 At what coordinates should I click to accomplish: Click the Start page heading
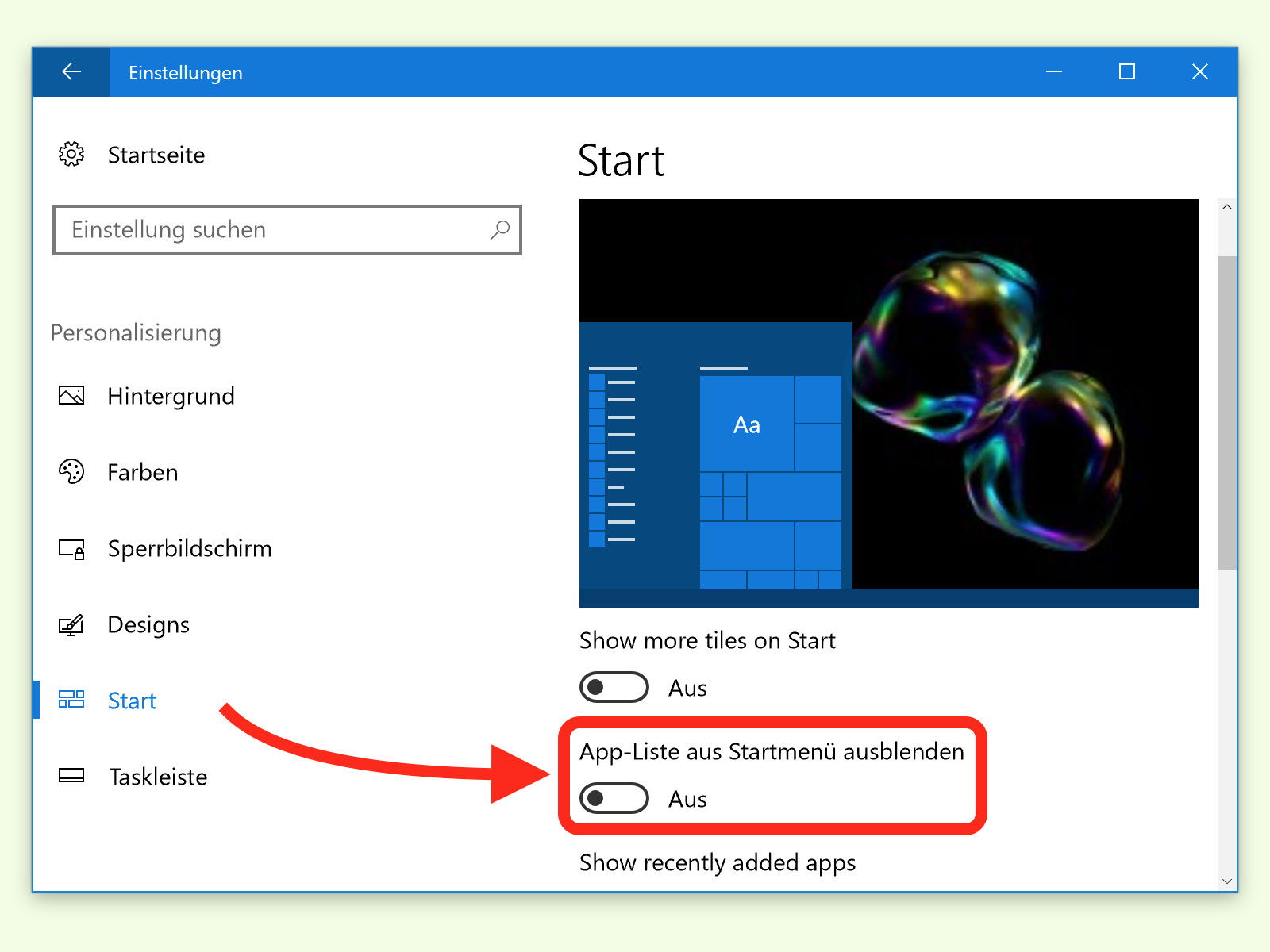[x=621, y=161]
